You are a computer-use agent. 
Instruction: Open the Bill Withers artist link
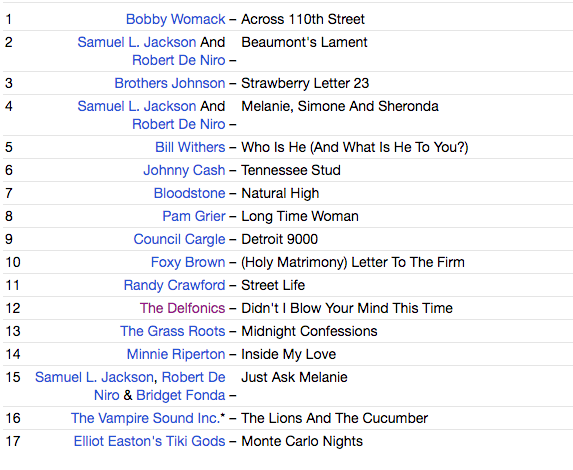pyautogui.click(x=190, y=147)
